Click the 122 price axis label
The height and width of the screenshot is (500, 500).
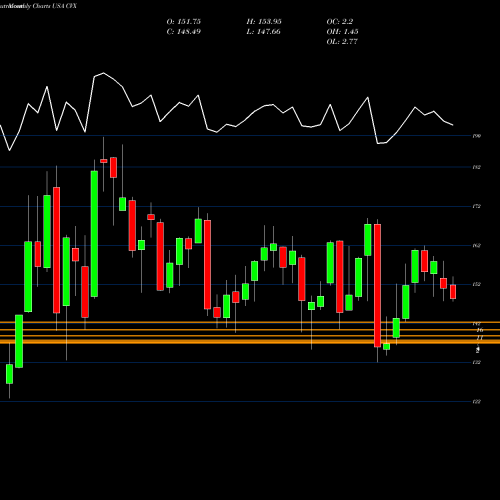pyautogui.click(x=477, y=402)
